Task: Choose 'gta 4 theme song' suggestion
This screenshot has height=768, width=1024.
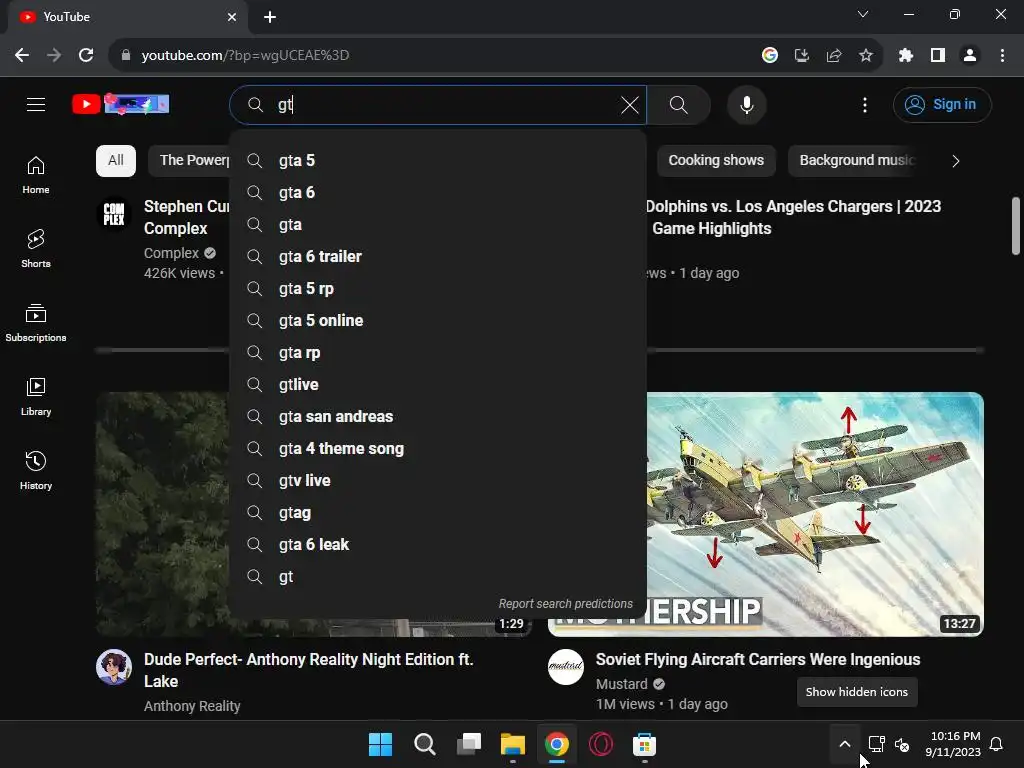Action: (438, 449)
